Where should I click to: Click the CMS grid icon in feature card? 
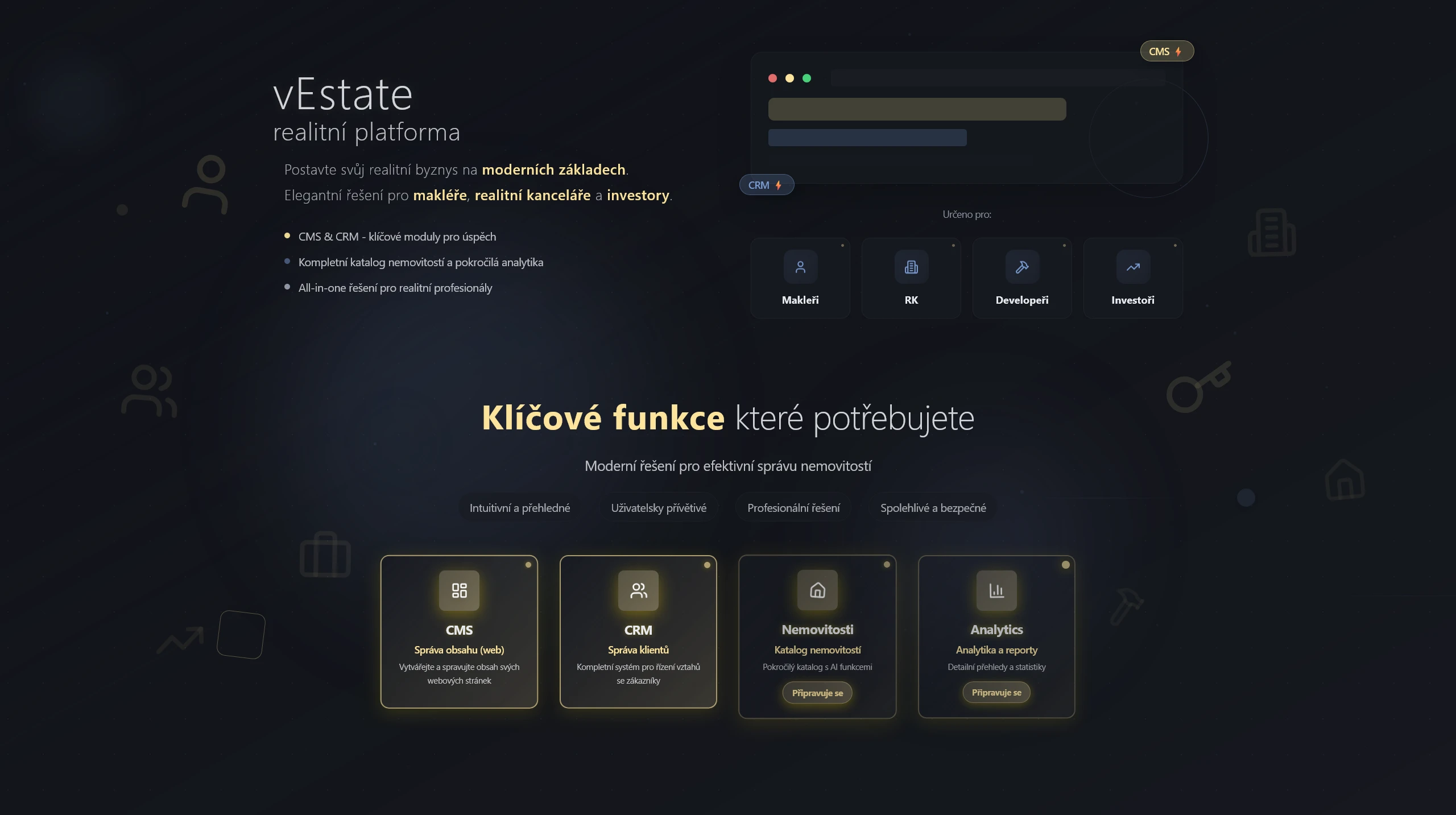pyautogui.click(x=459, y=590)
